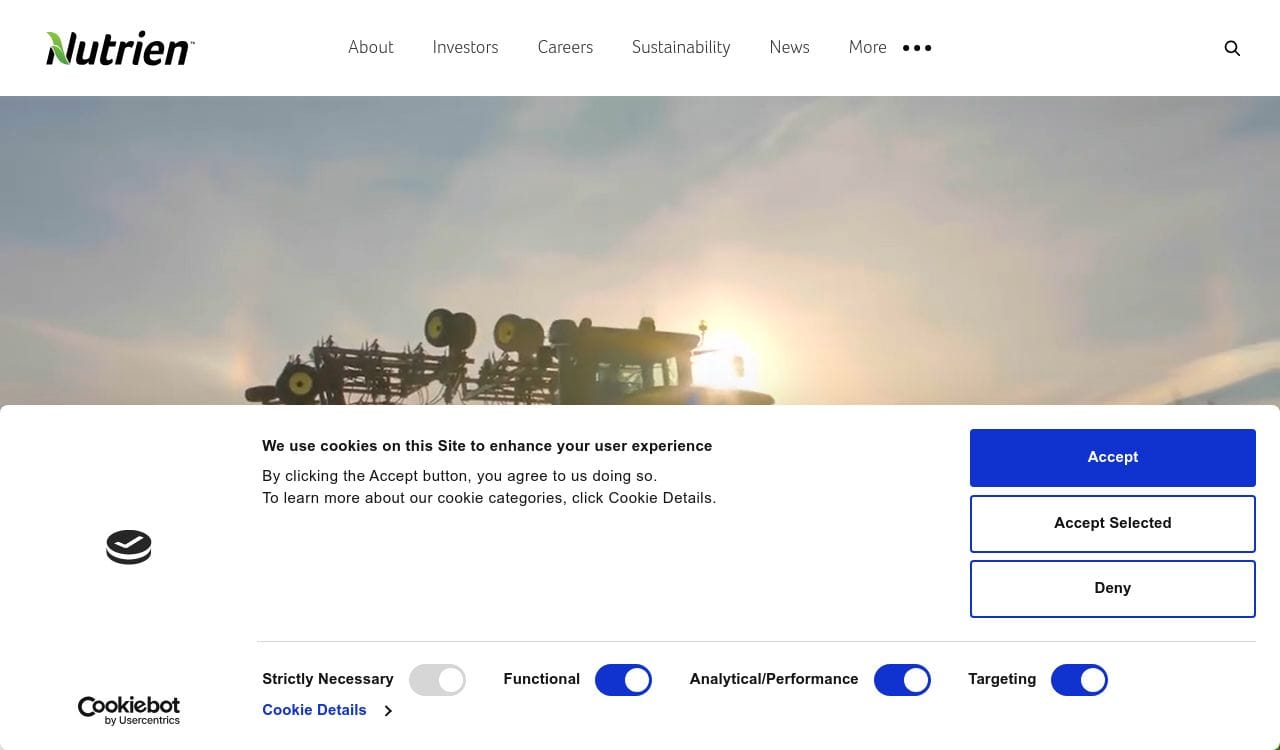This screenshot has height=750, width=1280.
Task: Deny cookies with the Deny button
Action: (1112, 588)
